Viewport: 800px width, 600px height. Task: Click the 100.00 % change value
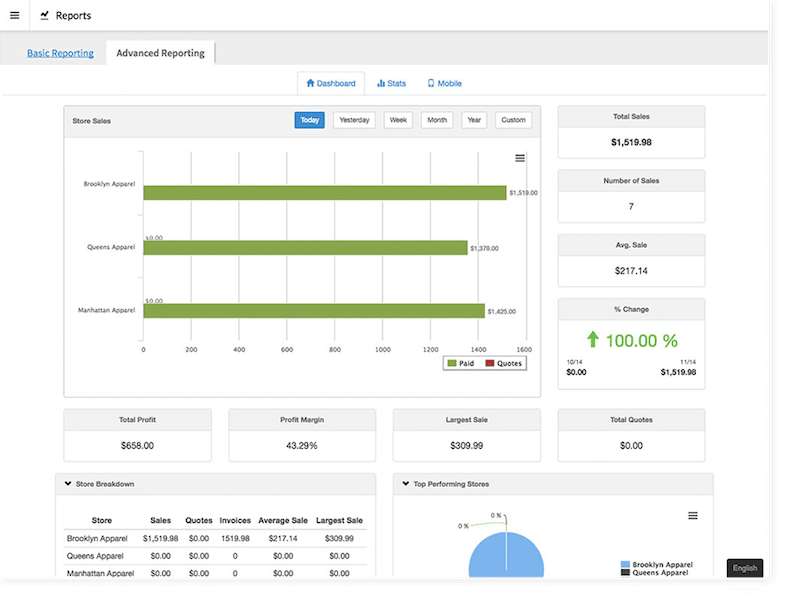[x=641, y=340]
